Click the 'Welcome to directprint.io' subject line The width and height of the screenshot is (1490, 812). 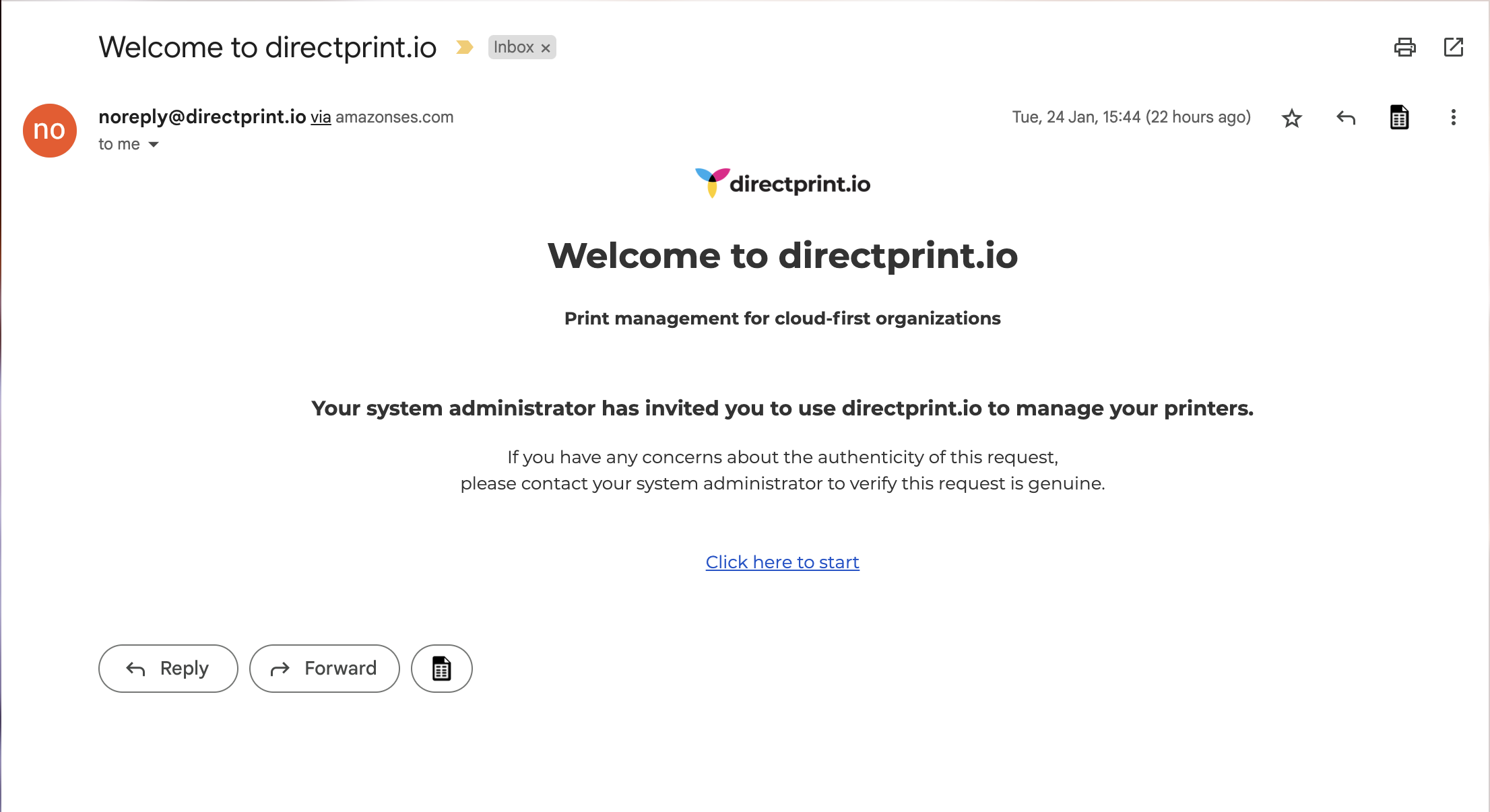[x=267, y=48]
